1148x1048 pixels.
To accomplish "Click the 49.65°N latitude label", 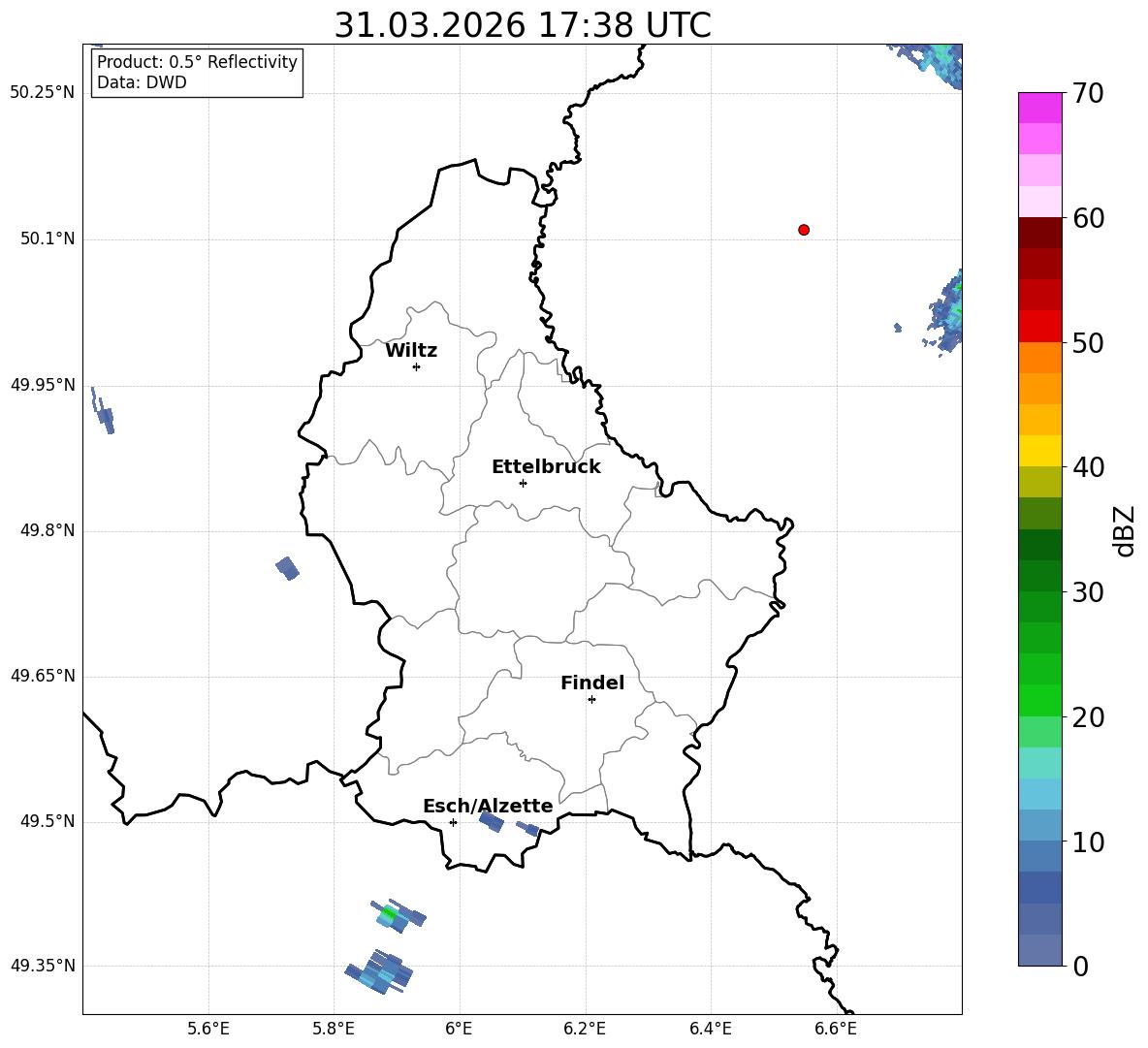I will click(43, 676).
